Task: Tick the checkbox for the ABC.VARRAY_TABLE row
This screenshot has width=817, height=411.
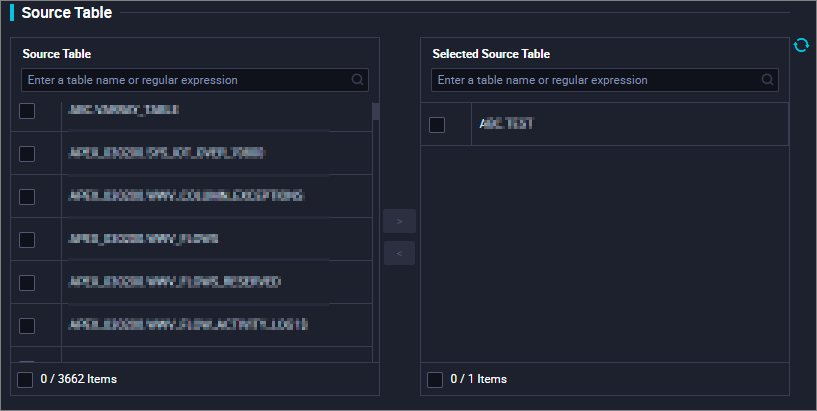Action: (x=27, y=111)
